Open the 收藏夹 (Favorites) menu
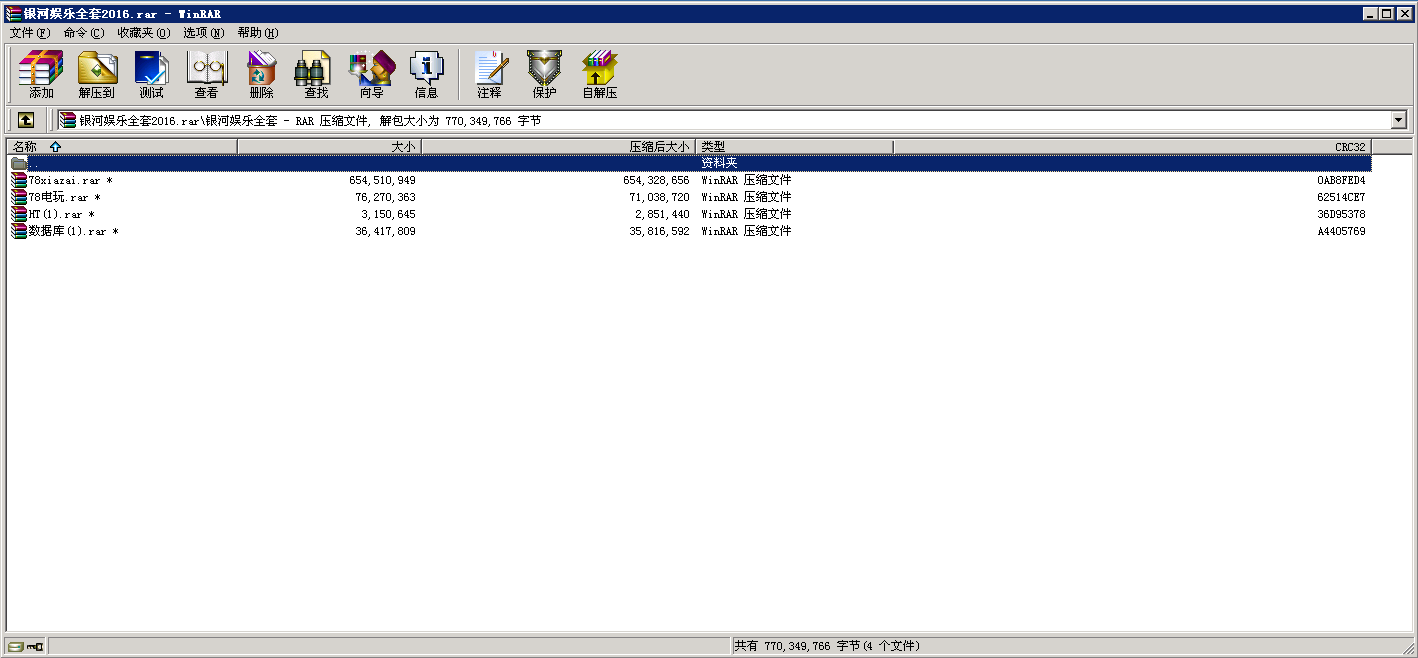1418x658 pixels. click(143, 33)
